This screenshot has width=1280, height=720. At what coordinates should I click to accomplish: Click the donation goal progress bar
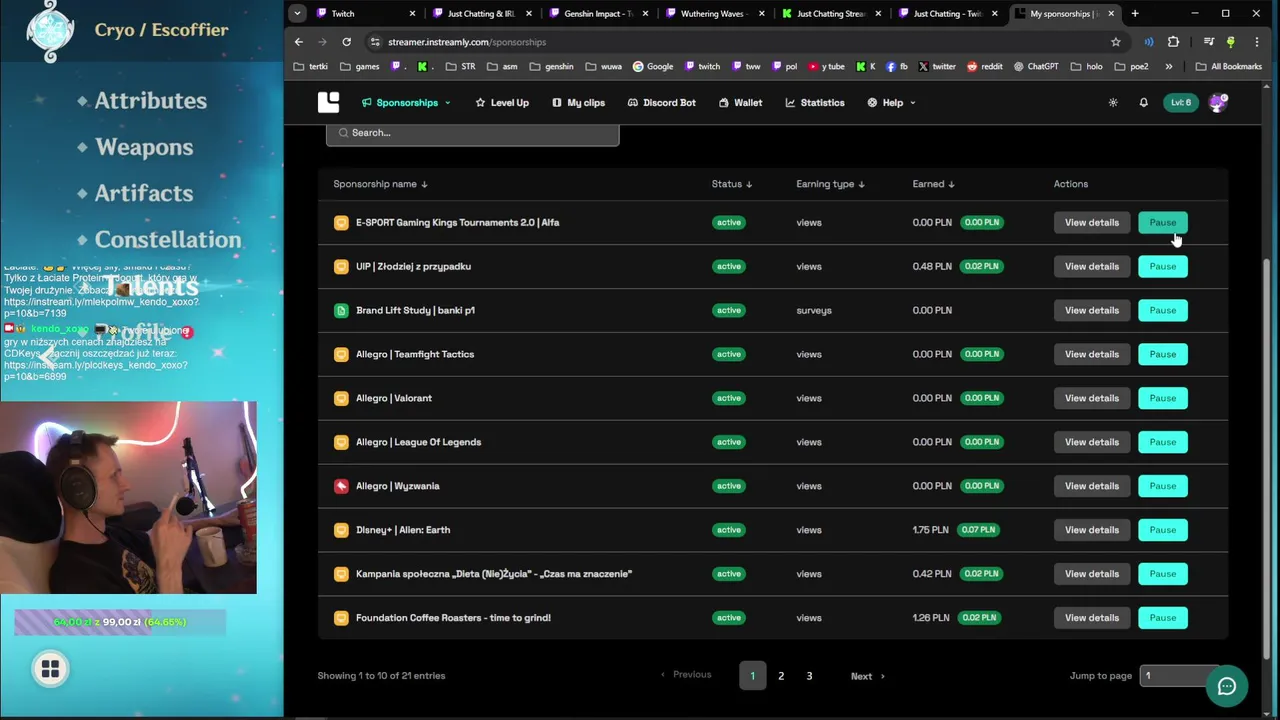pyautogui.click(x=120, y=622)
